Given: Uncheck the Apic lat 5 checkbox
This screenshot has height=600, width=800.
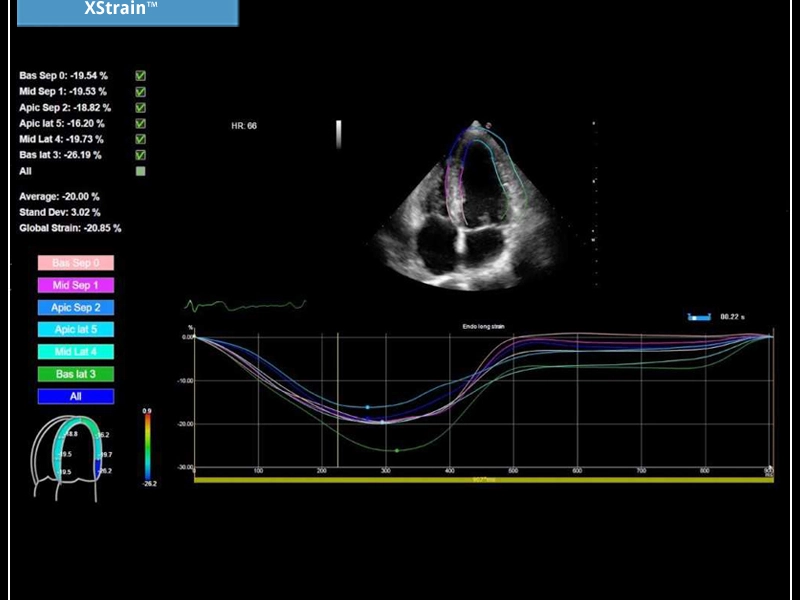Looking at the screenshot, I should coord(141,124).
